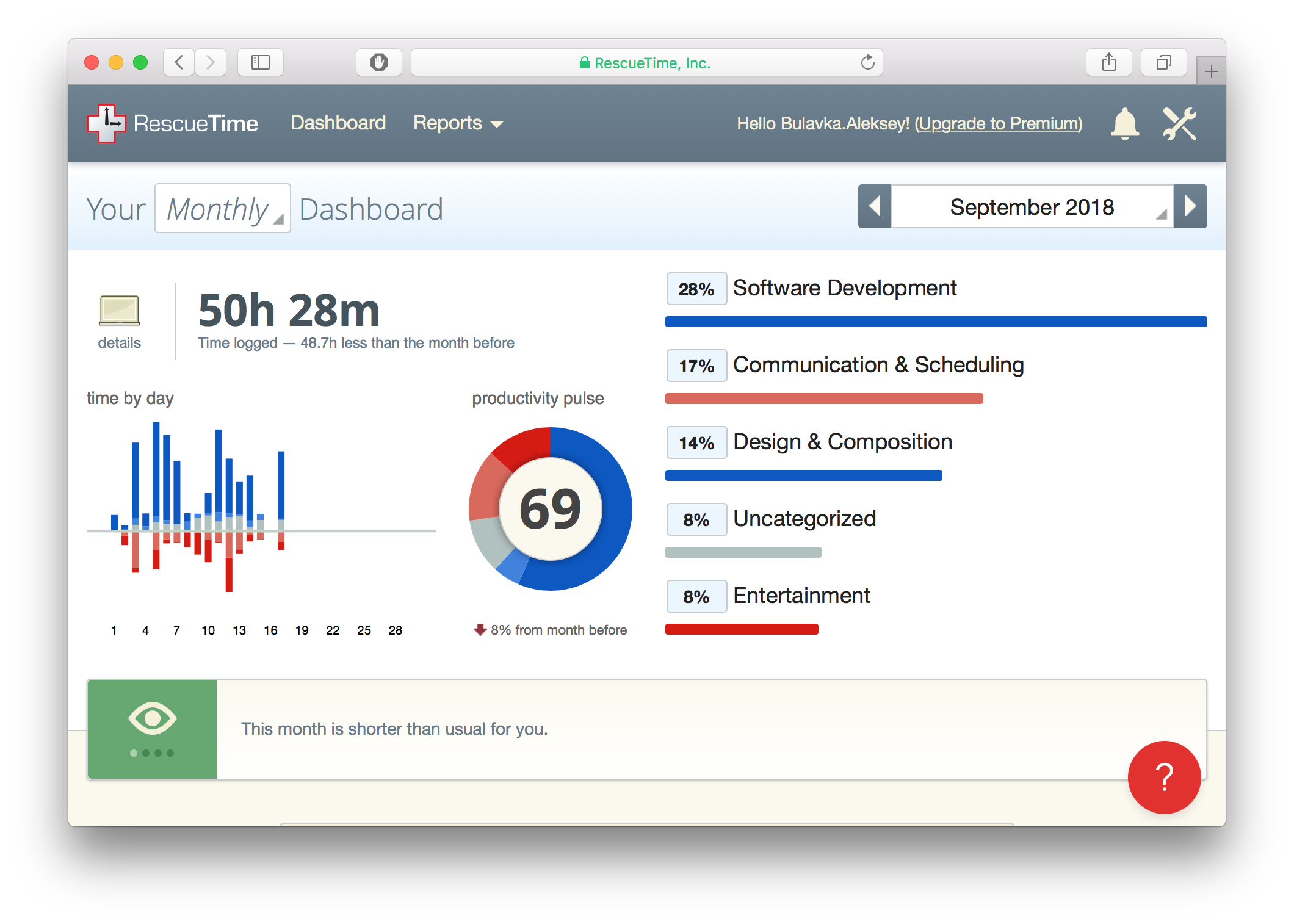The image size is (1294, 924).
Task: Click the RescueTime logo icon
Action: [x=106, y=123]
